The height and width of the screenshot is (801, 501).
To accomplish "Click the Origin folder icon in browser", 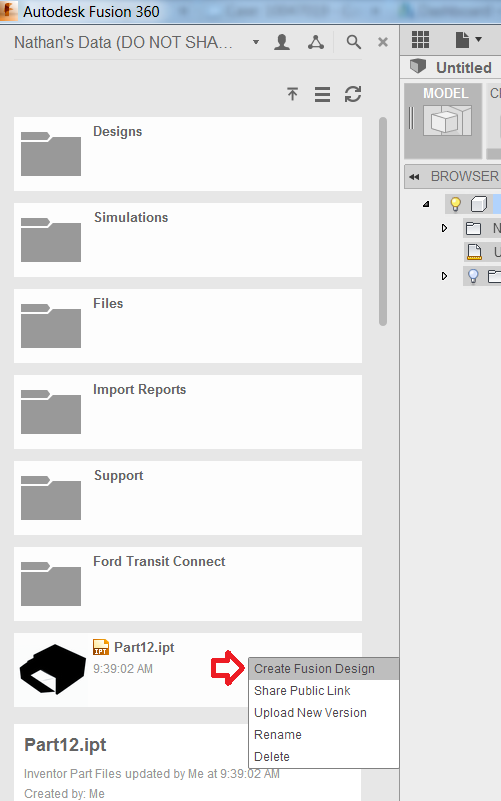I will point(494,276).
